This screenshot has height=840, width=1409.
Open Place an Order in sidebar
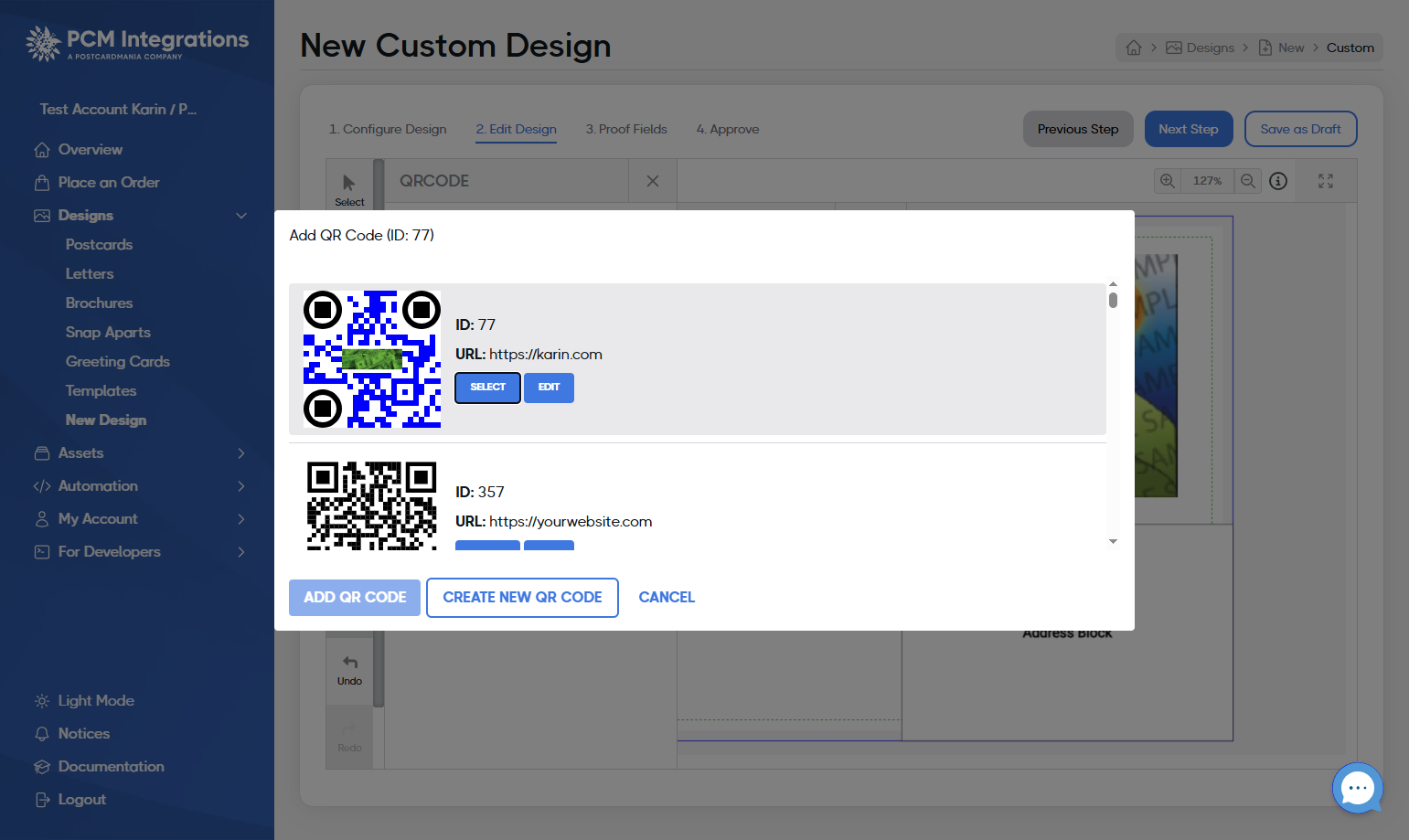[109, 183]
